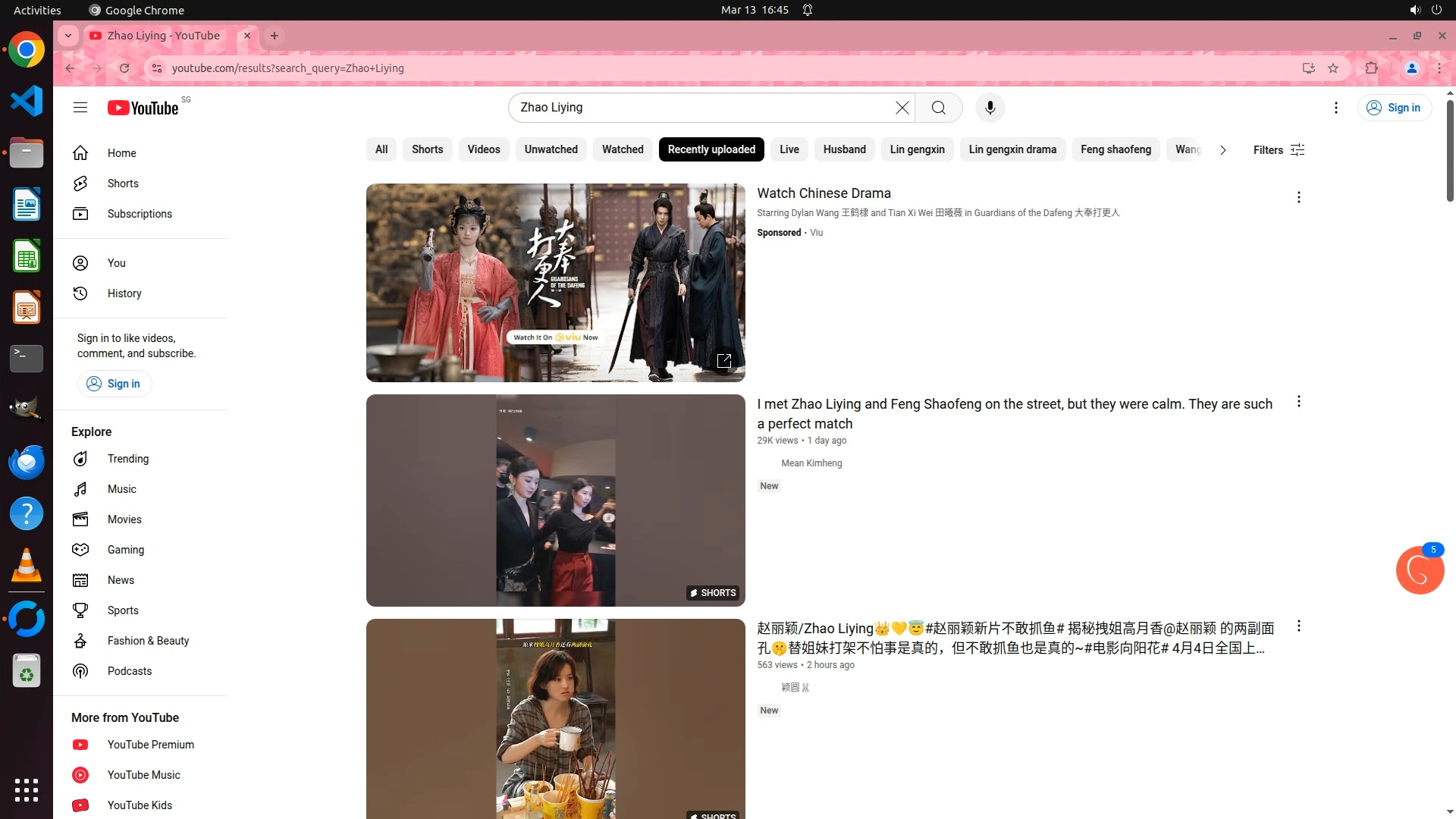This screenshot has height=819, width=1456.
Task: Bookmark this page with star icon
Action: (1333, 68)
